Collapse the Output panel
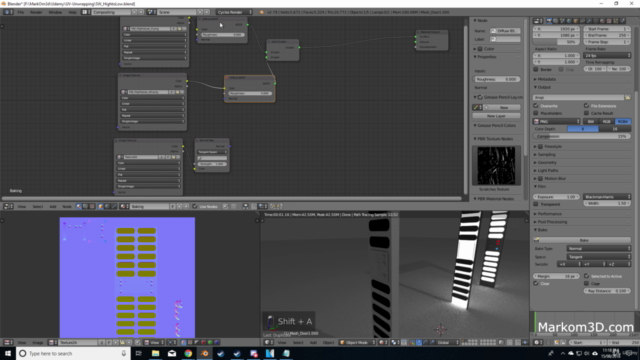The height and width of the screenshot is (360, 640). click(543, 87)
